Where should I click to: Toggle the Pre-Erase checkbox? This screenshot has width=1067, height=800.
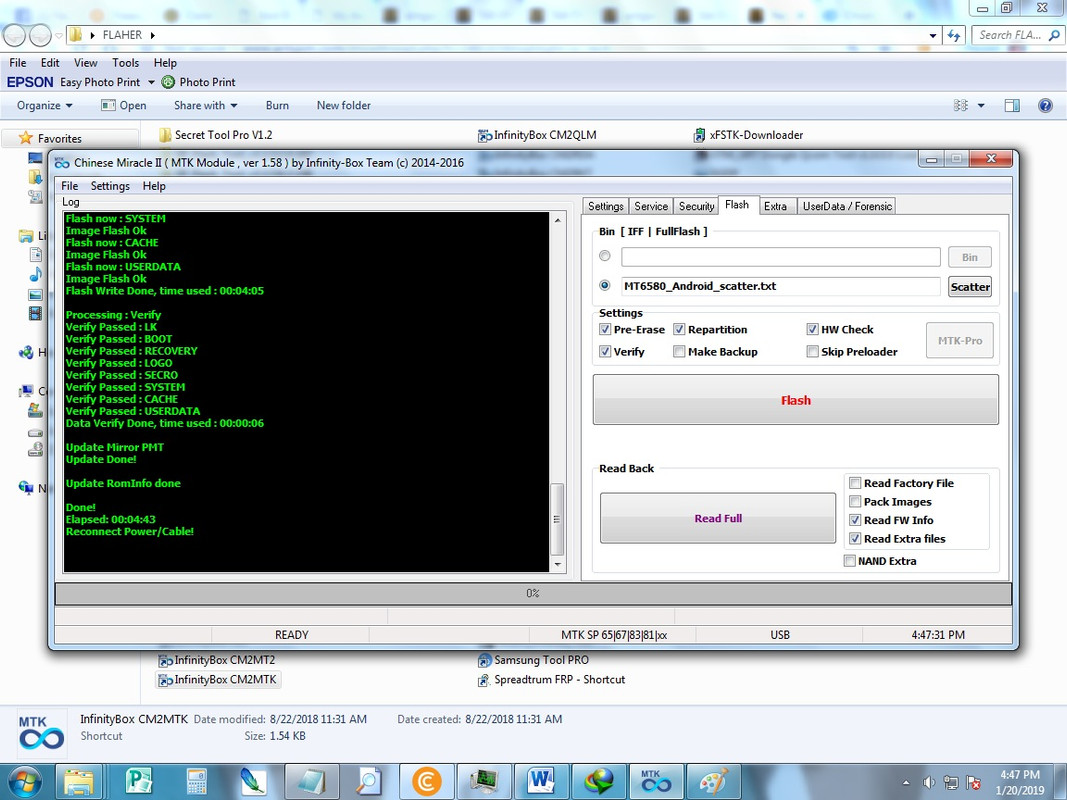point(605,329)
